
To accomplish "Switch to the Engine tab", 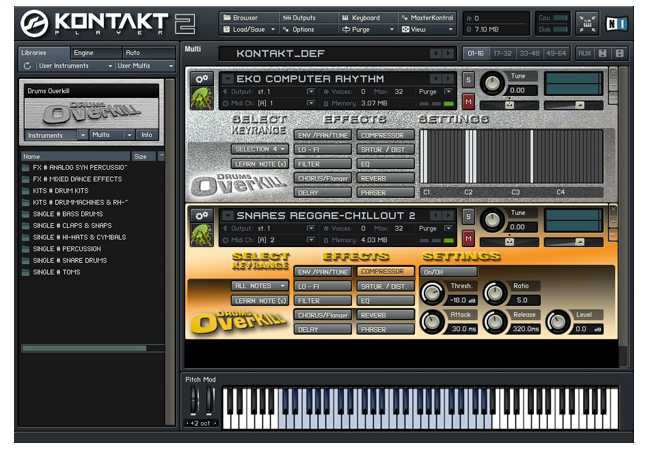I will [x=96, y=53].
